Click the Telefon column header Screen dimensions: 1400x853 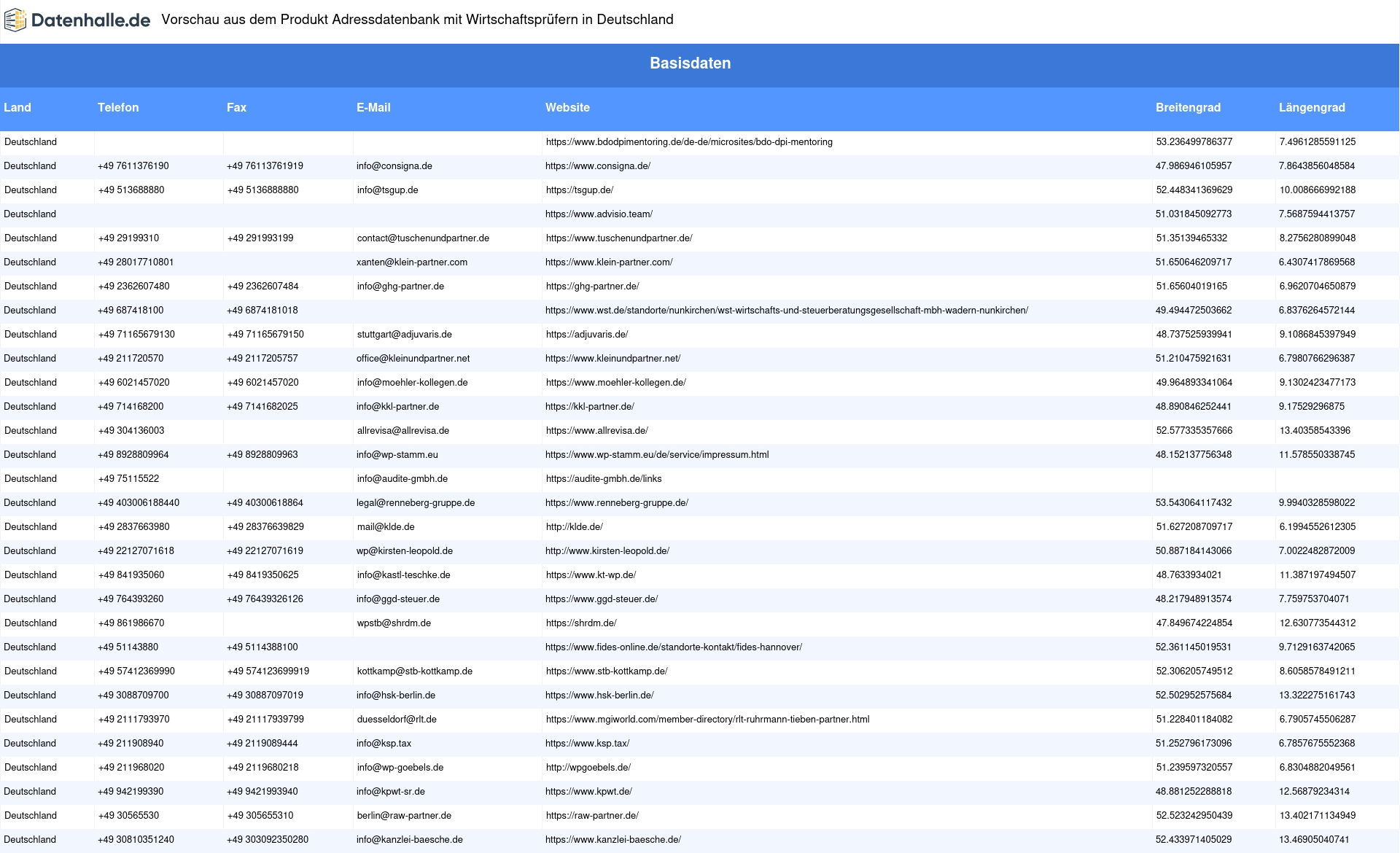tap(118, 107)
